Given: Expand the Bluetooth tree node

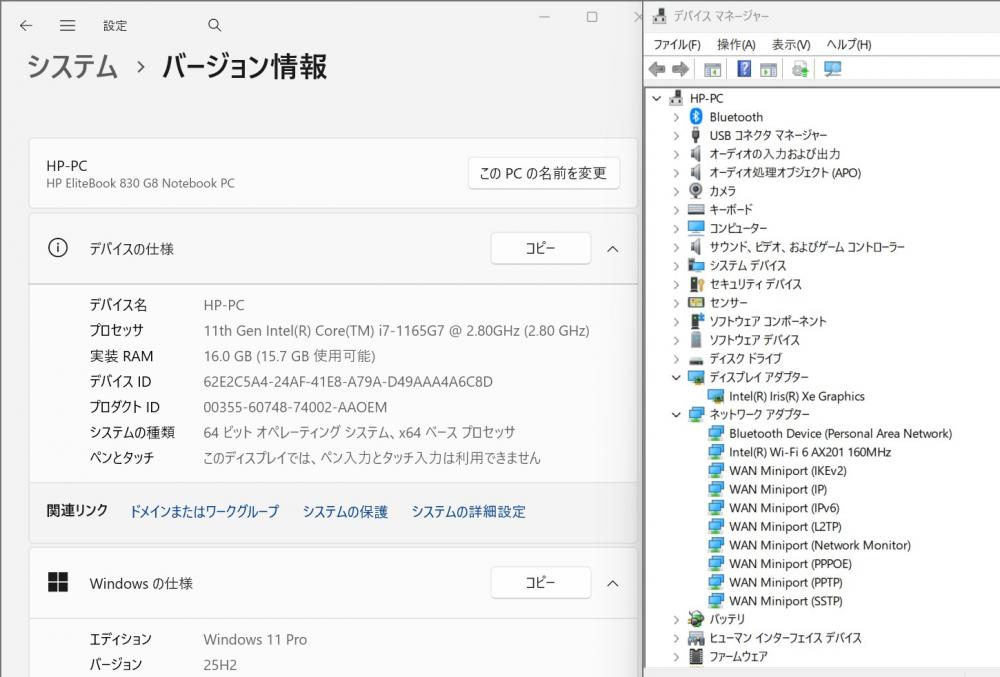Looking at the screenshot, I should click(676, 117).
